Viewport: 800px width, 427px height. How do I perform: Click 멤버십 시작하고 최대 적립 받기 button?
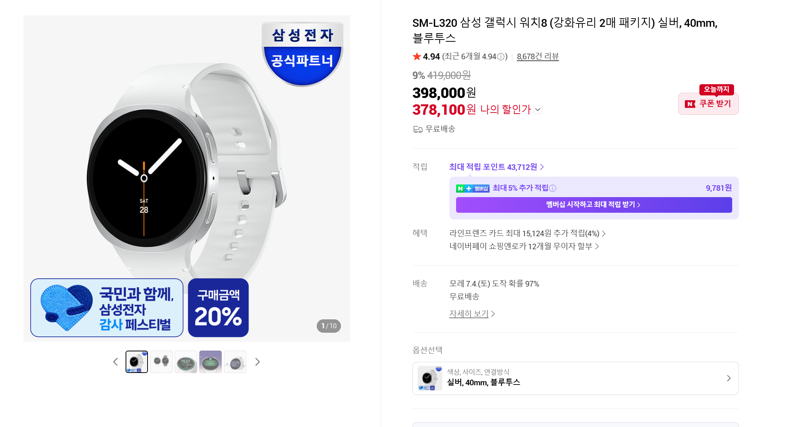click(x=594, y=205)
